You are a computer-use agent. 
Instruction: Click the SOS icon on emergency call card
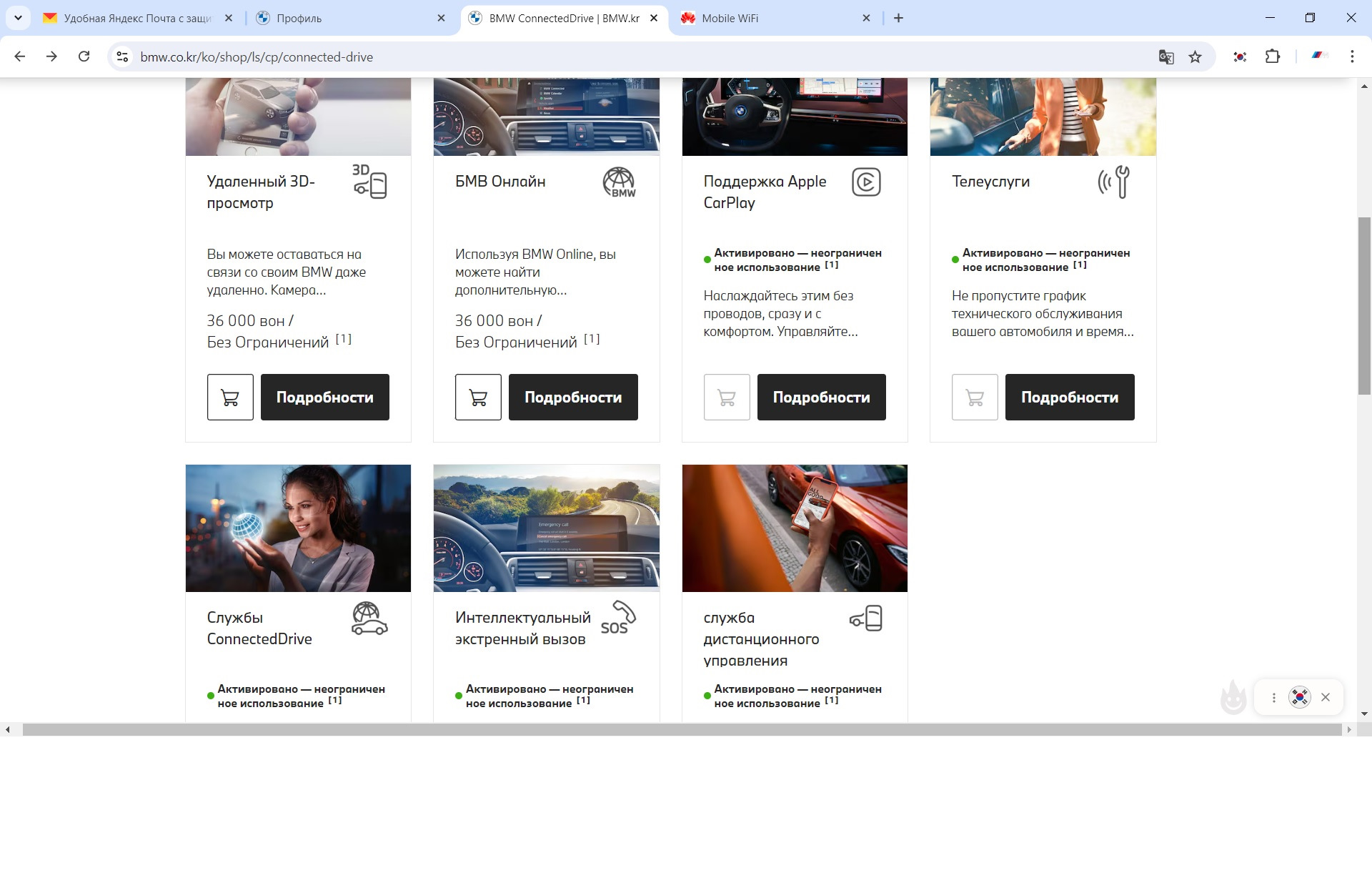click(618, 618)
